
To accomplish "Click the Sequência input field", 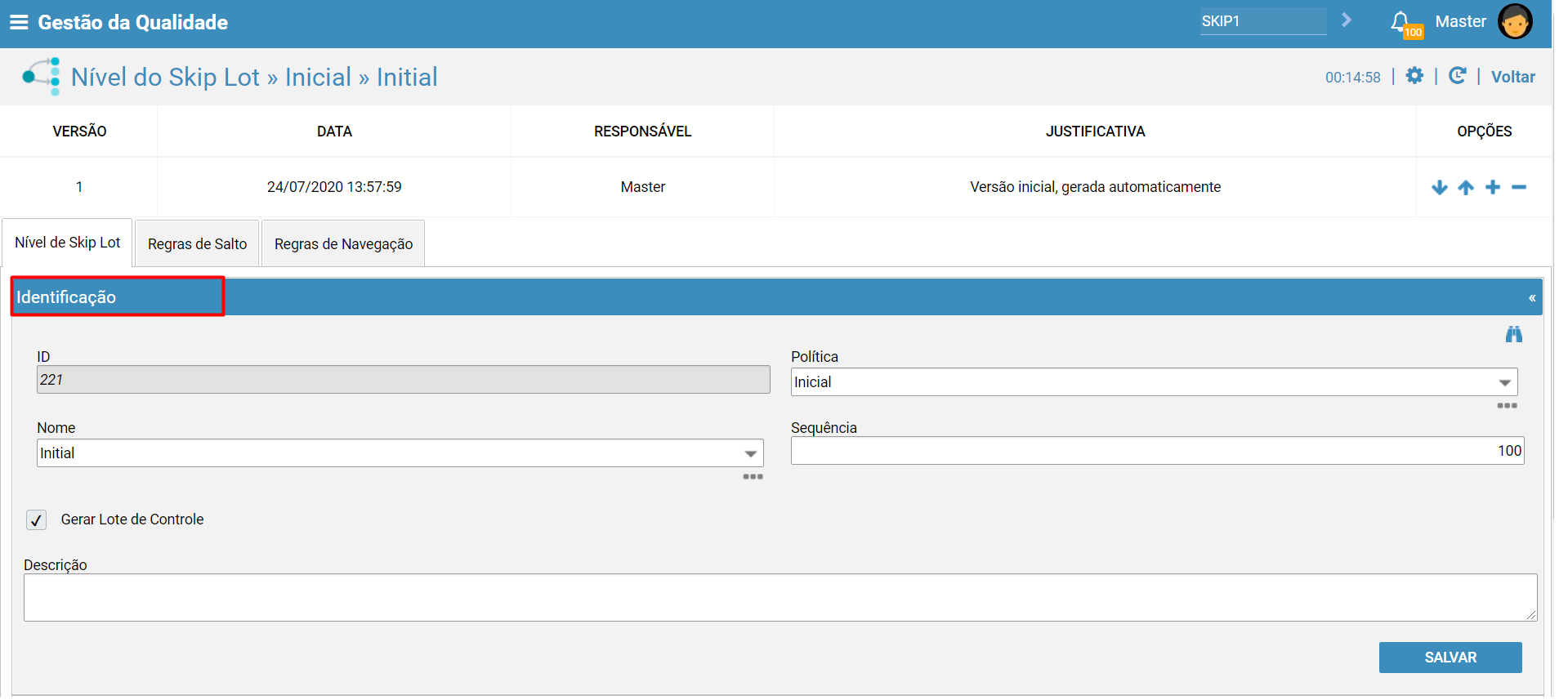I will point(1156,451).
